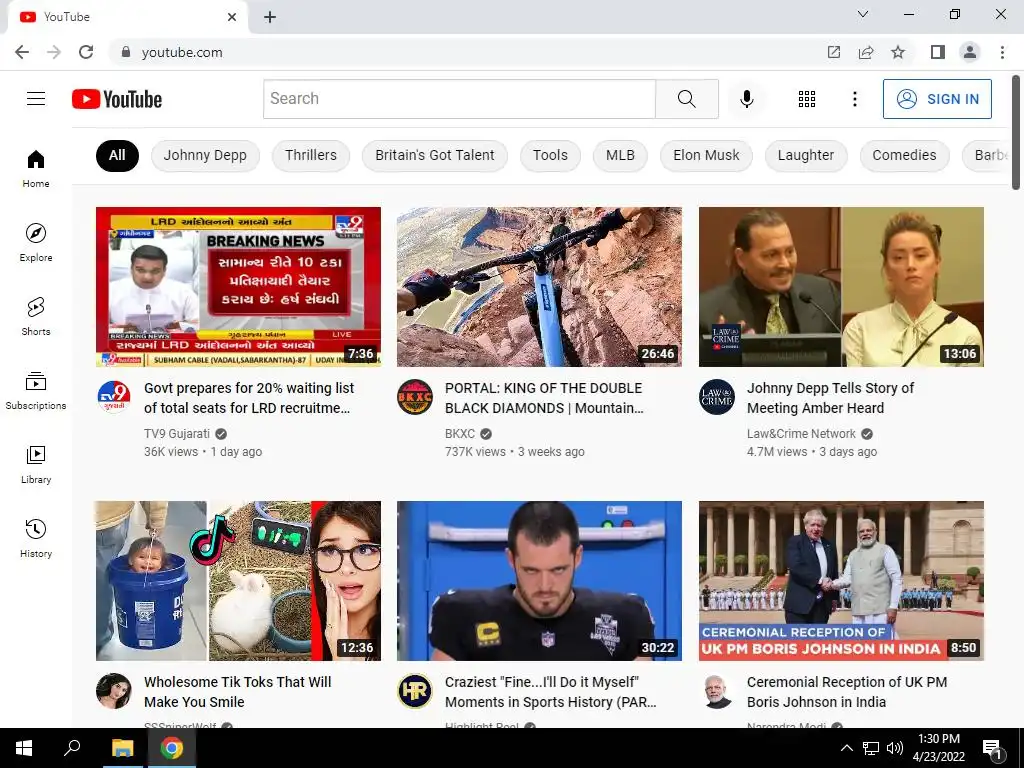The height and width of the screenshot is (768, 1024).
Task: Open Chrome profile avatar
Action: pos(970,52)
